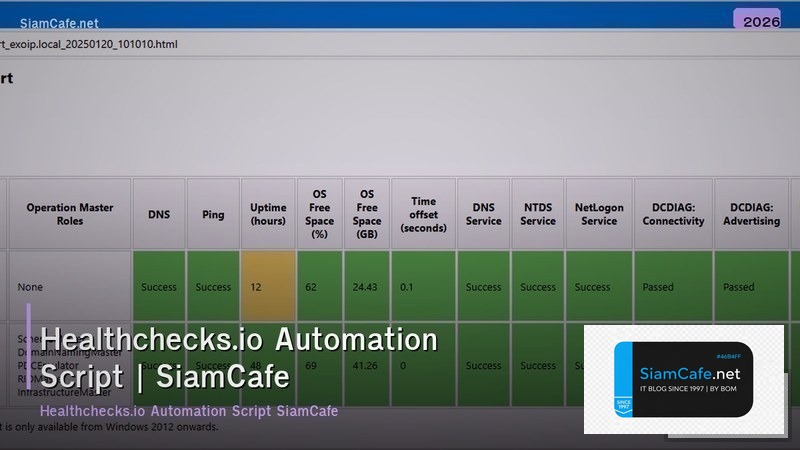Select the OS Free Space (GB) column header
The width and height of the screenshot is (800, 450).
367,214
